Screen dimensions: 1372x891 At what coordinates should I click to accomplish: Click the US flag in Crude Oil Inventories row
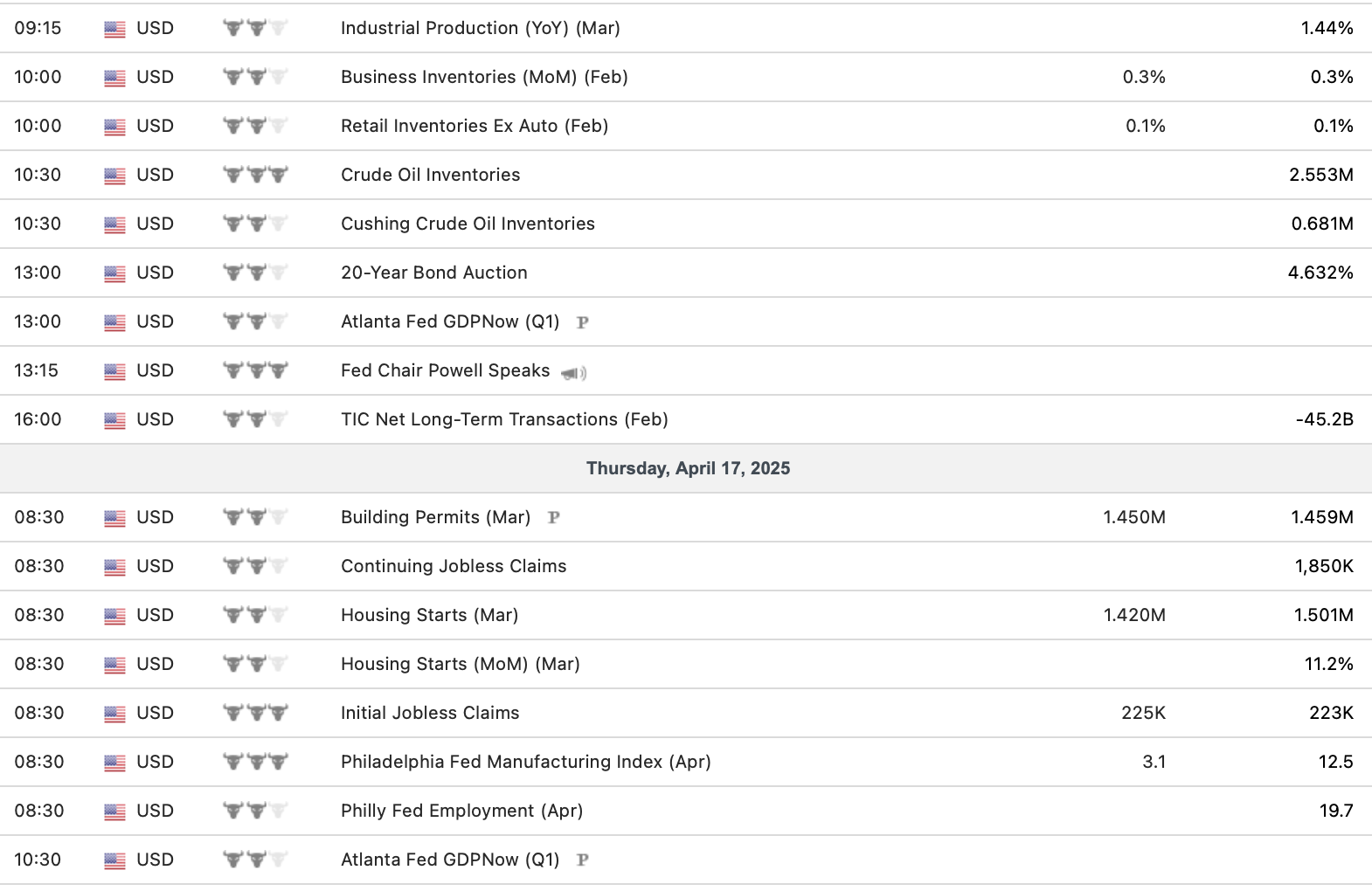click(114, 176)
